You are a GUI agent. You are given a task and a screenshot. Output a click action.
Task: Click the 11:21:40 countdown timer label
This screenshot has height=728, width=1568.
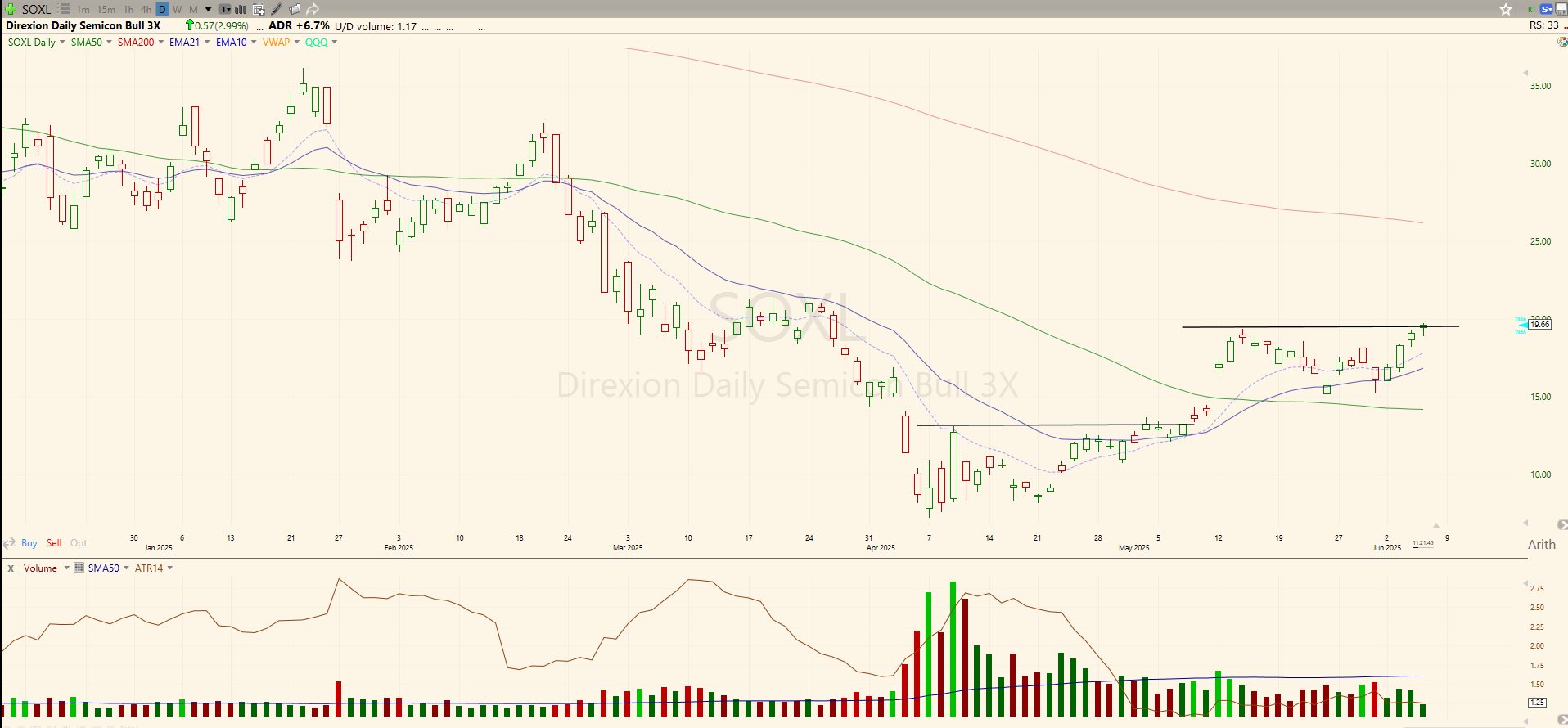[1423, 543]
